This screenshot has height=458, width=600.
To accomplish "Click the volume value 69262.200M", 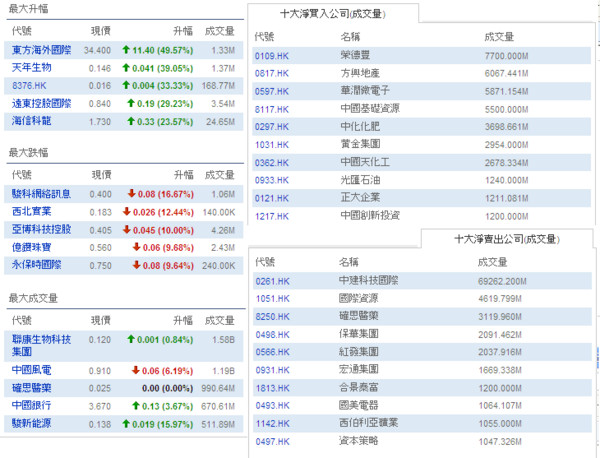I will (x=502, y=281).
